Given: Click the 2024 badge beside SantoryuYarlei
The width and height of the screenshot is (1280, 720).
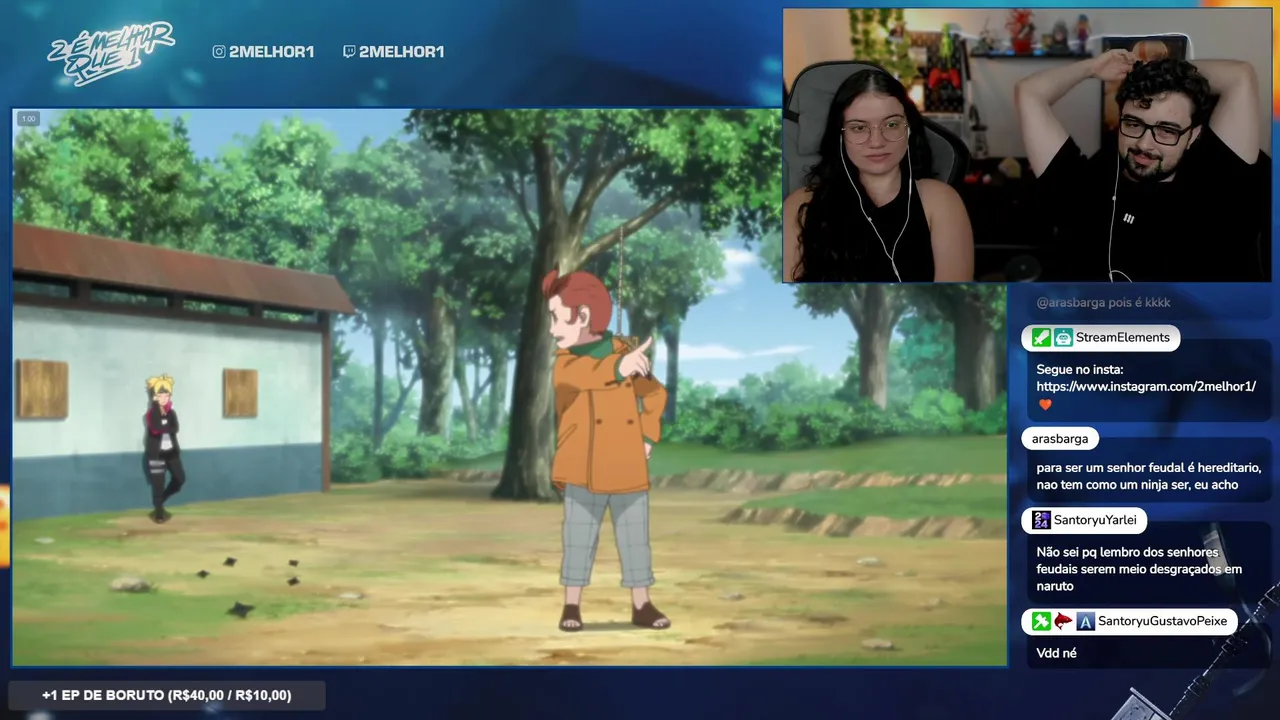Looking at the screenshot, I should [1041, 520].
